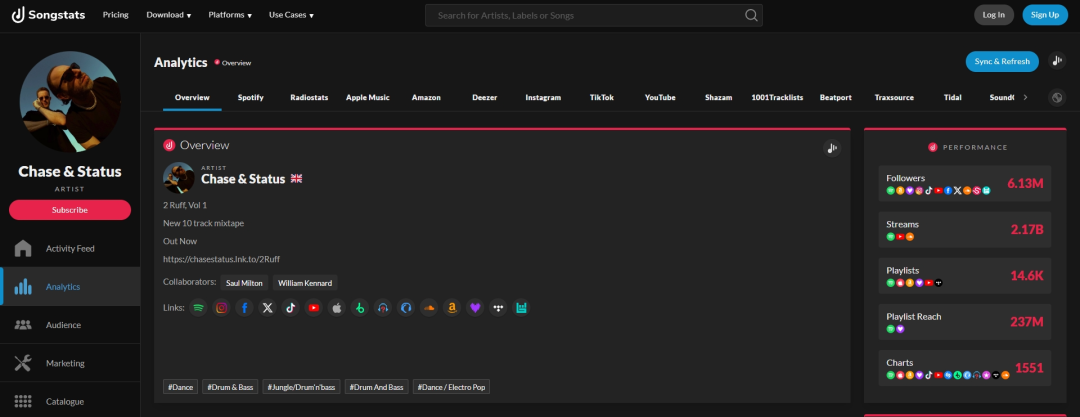Switch to the YouTube tab
This screenshot has height=417, width=1080.
[660, 97]
